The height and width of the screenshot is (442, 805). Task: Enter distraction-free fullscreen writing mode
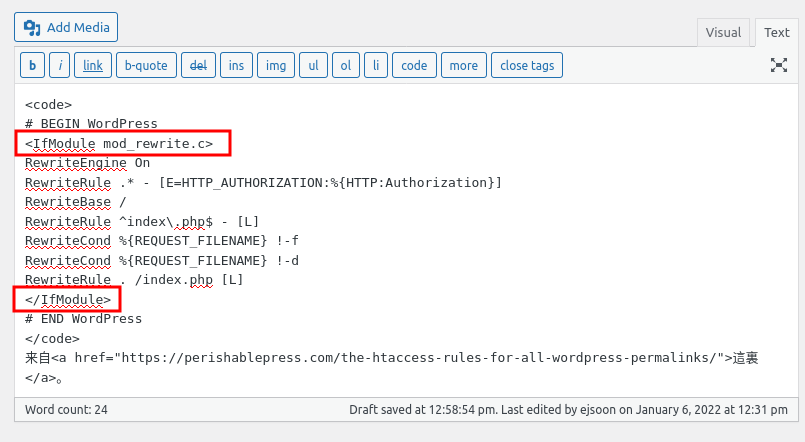778,66
